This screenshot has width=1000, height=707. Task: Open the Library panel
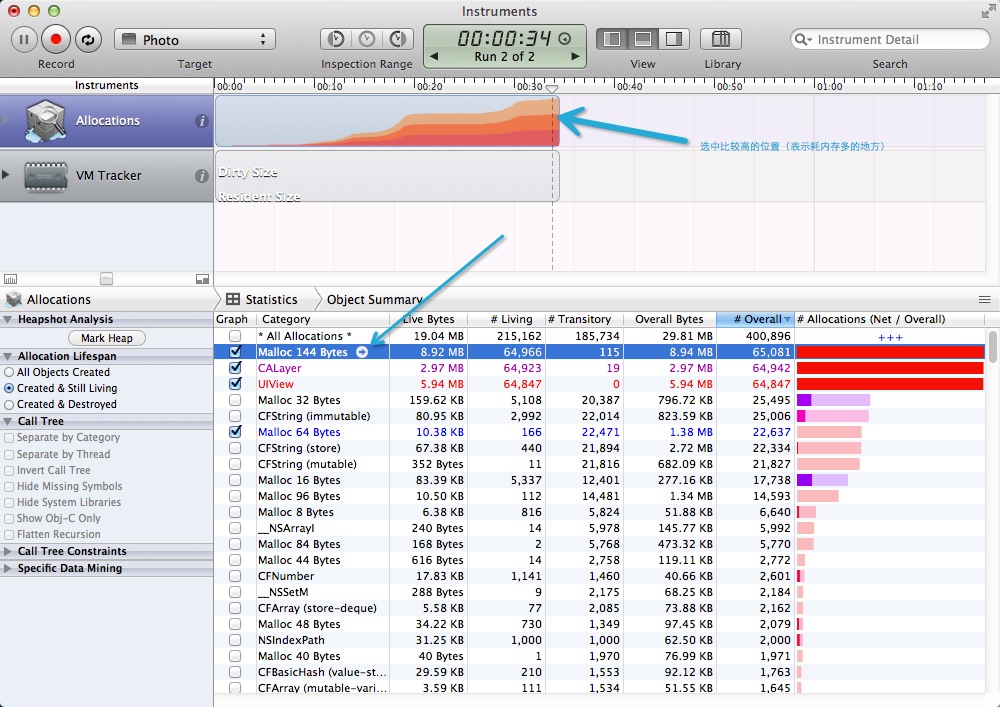pos(721,39)
